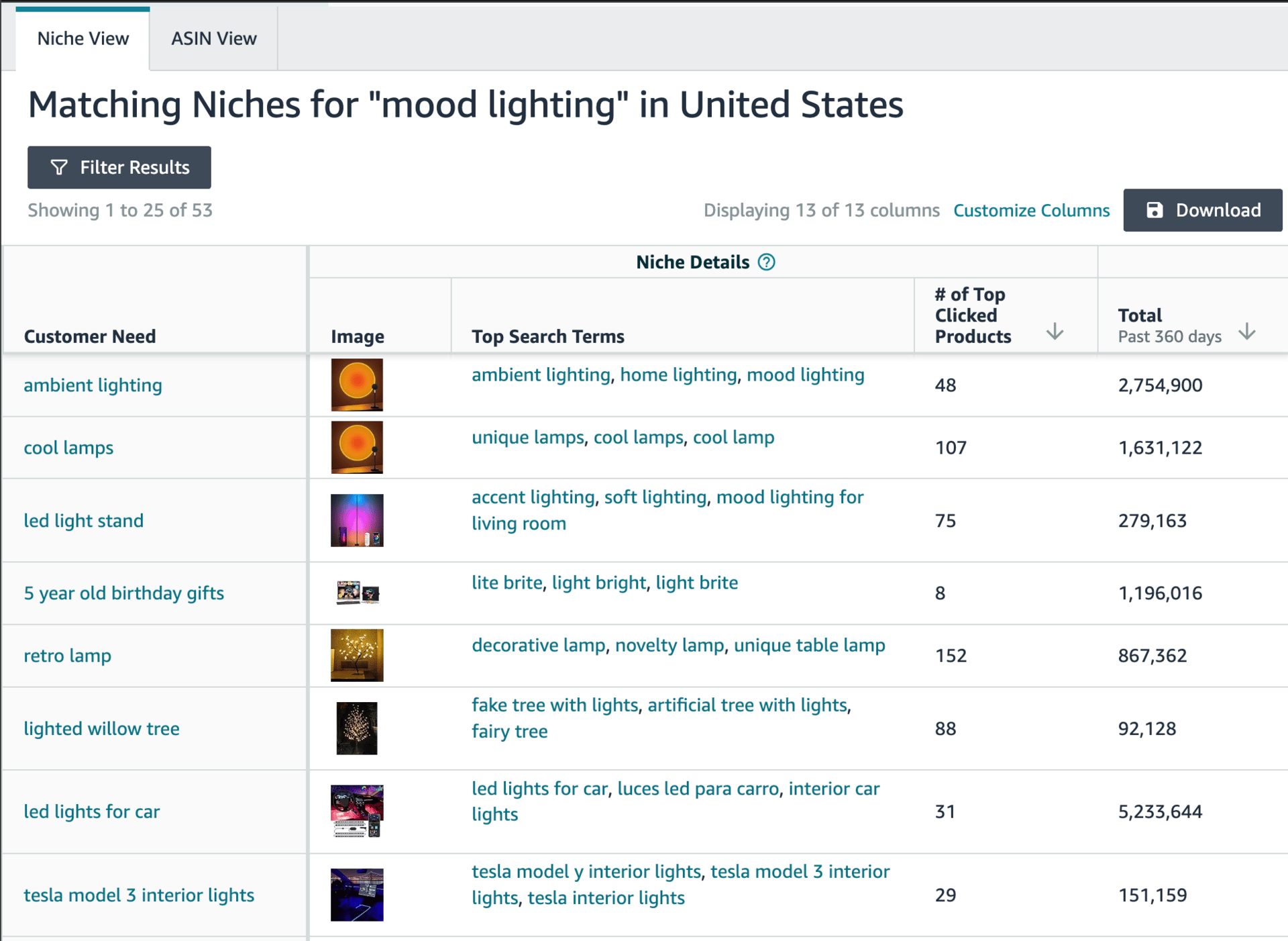Viewport: 1288px width, 941px height.
Task: Open Customize Columns link
Action: tap(1031, 210)
